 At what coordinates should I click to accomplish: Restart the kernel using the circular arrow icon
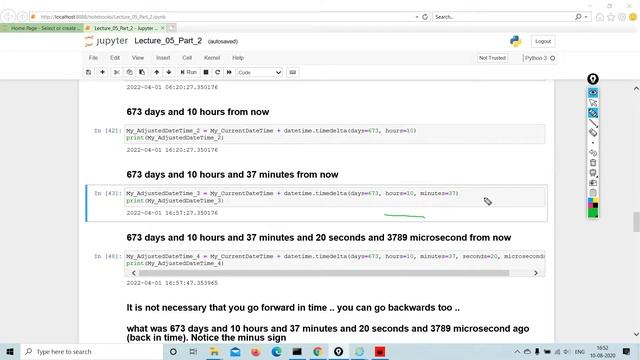[218, 72]
